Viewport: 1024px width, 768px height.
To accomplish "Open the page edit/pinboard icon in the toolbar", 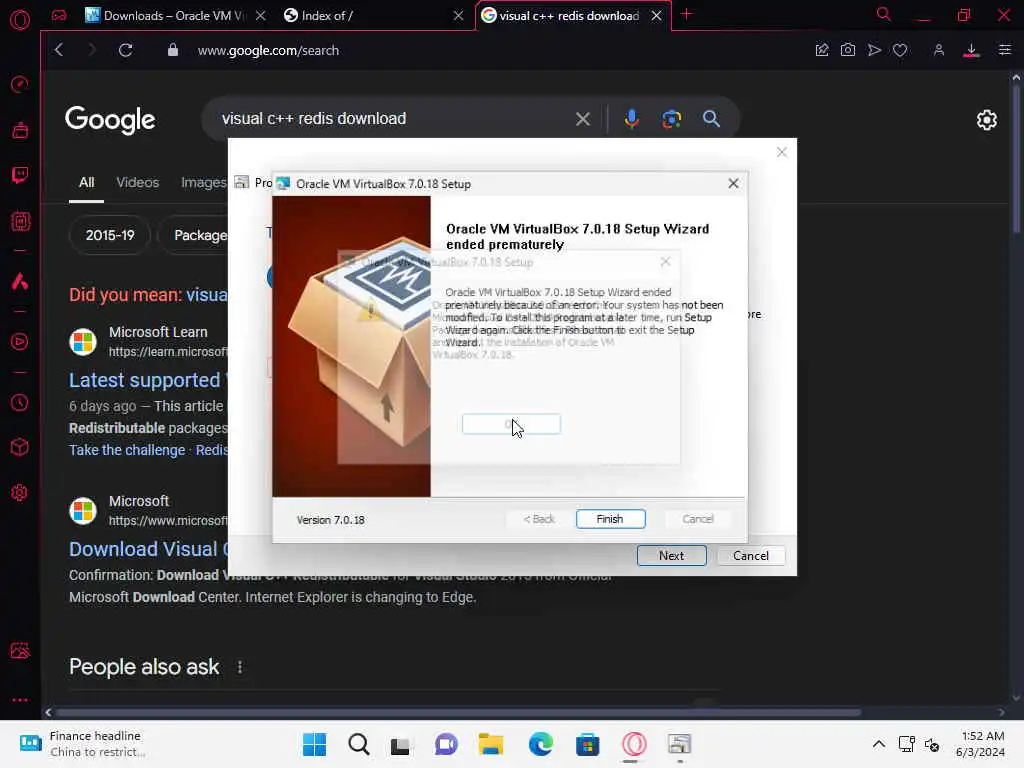I will coord(822,50).
